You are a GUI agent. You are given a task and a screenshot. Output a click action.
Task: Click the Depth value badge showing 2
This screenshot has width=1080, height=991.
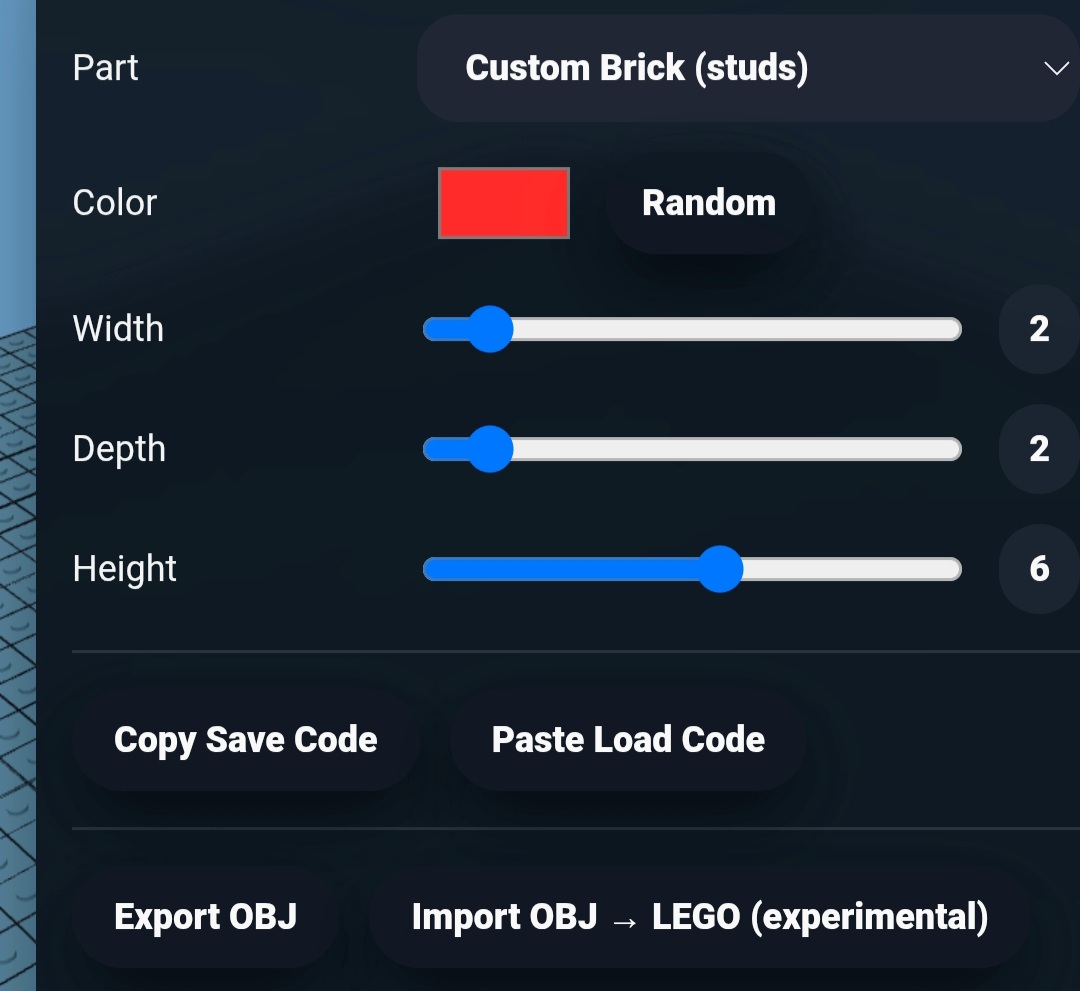coord(1039,449)
